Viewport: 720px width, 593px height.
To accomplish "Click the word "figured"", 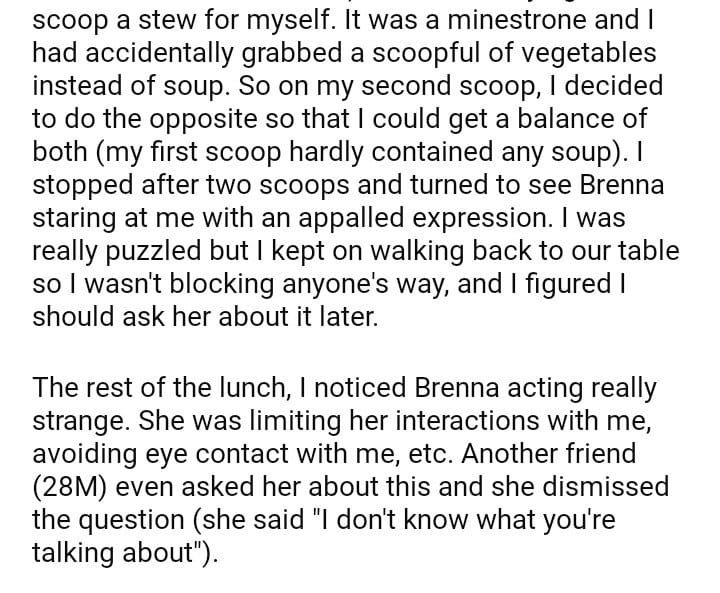I will pyautogui.click(x=564, y=283).
